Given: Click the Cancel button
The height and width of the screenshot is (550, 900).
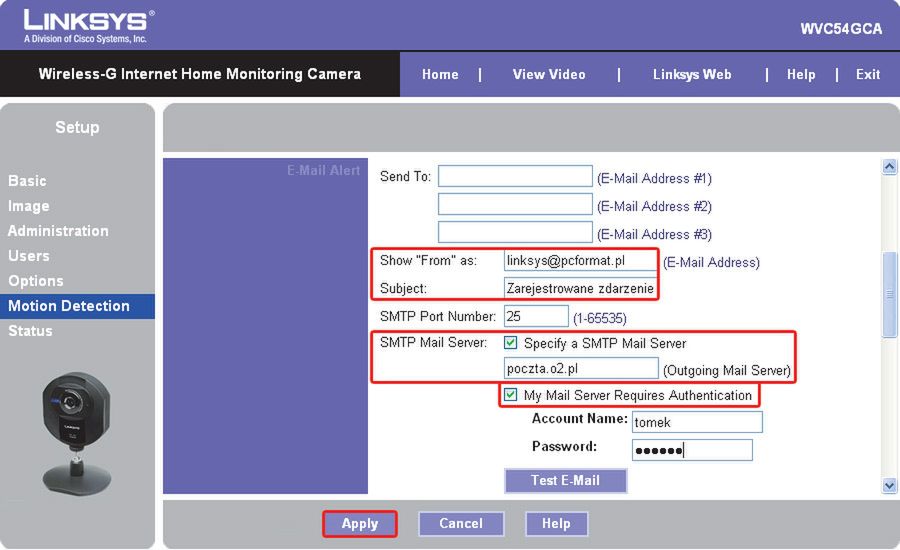Looking at the screenshot, I should coord(461,524).
